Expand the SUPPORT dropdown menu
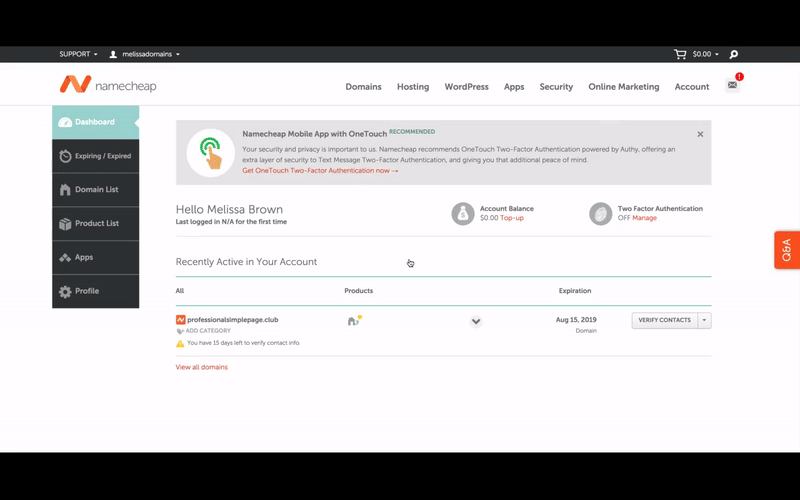This screenshot has width=800, height=500. (78, 54)
